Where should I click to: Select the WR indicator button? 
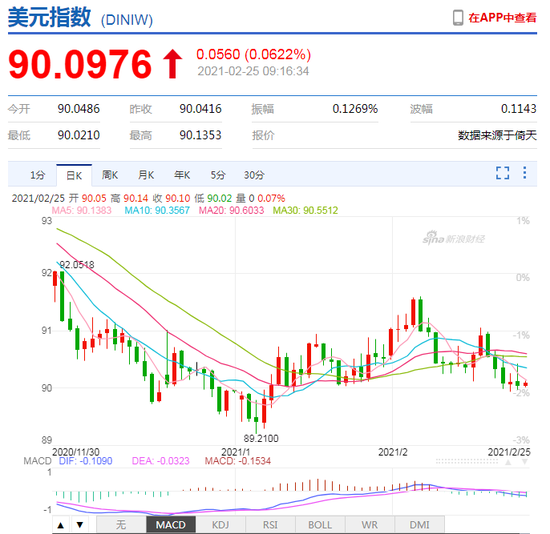370,525
